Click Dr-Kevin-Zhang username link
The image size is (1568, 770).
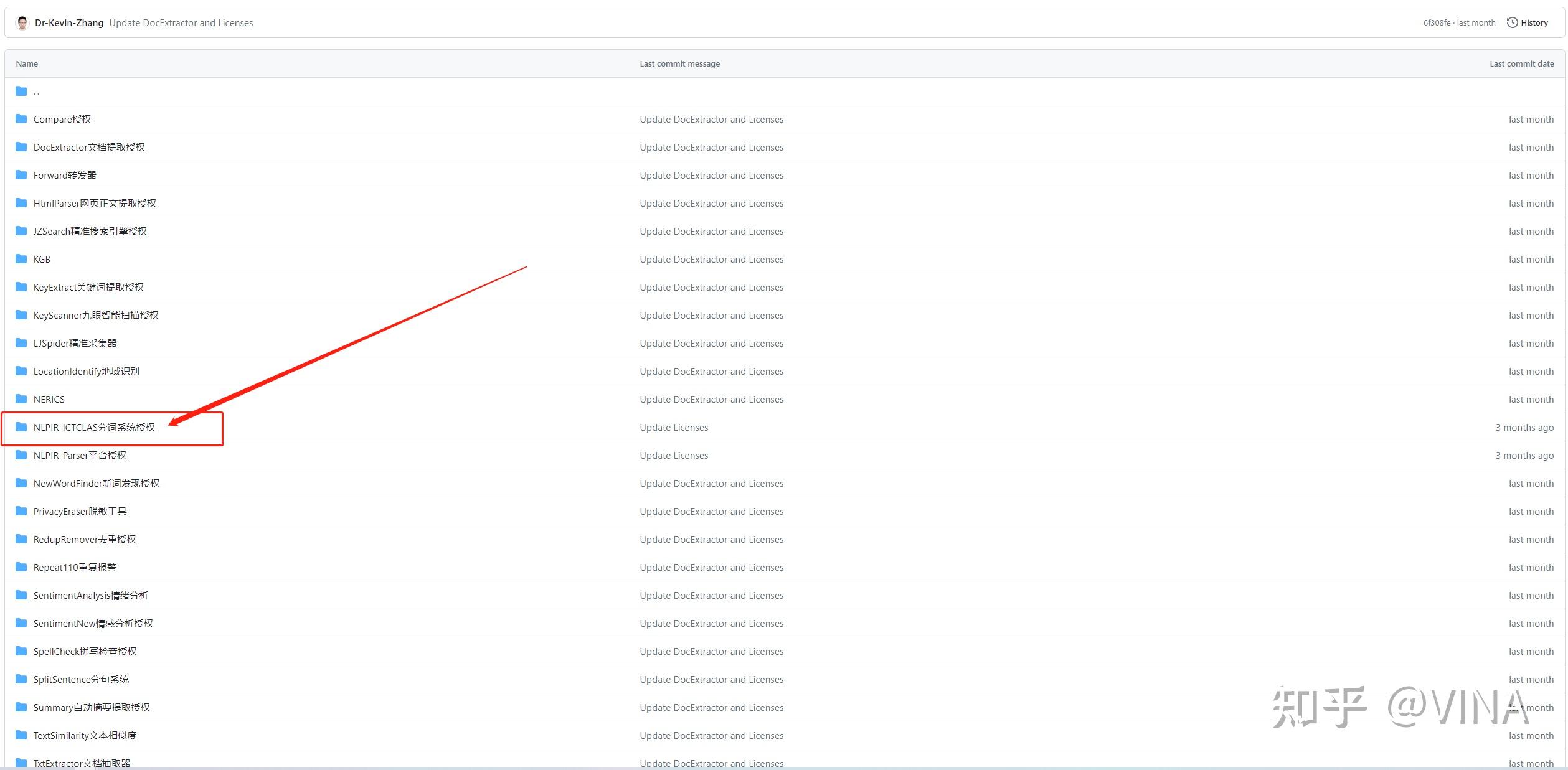[x=69, y=22]
